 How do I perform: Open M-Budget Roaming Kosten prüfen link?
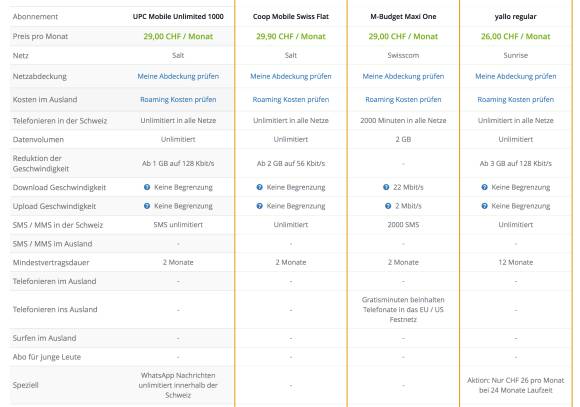tap(403, 100)
